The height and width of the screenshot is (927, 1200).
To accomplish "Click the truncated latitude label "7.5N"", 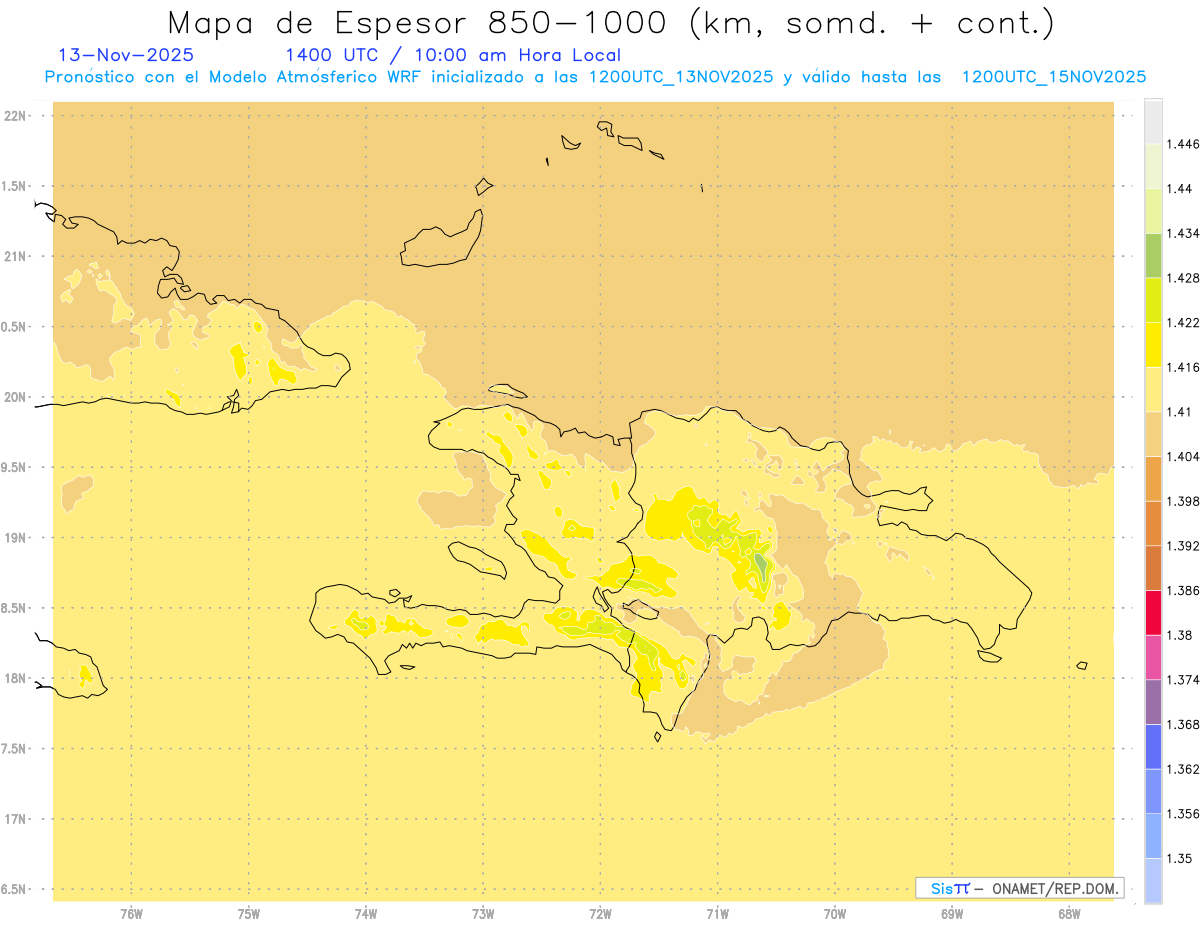I will click(14, 749).
